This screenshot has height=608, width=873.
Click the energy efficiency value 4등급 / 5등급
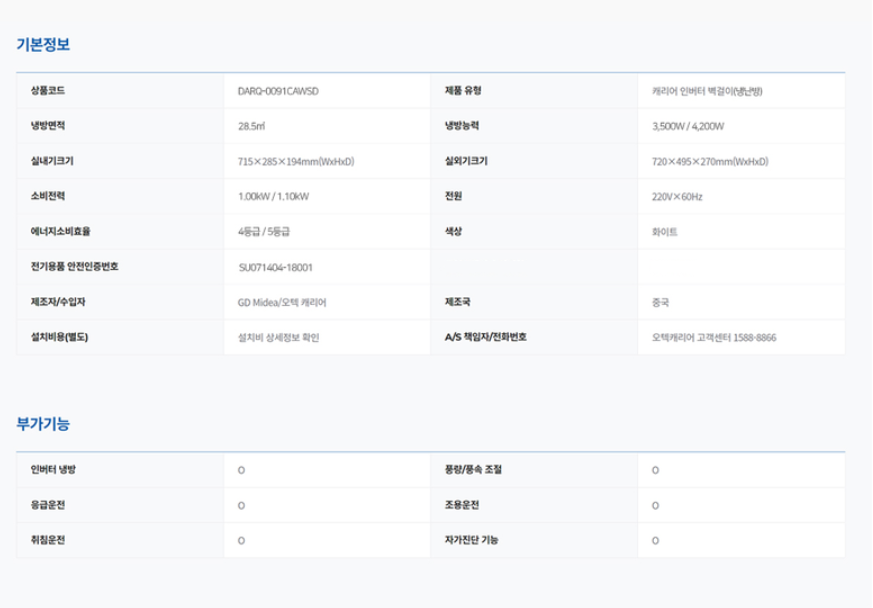264,232
